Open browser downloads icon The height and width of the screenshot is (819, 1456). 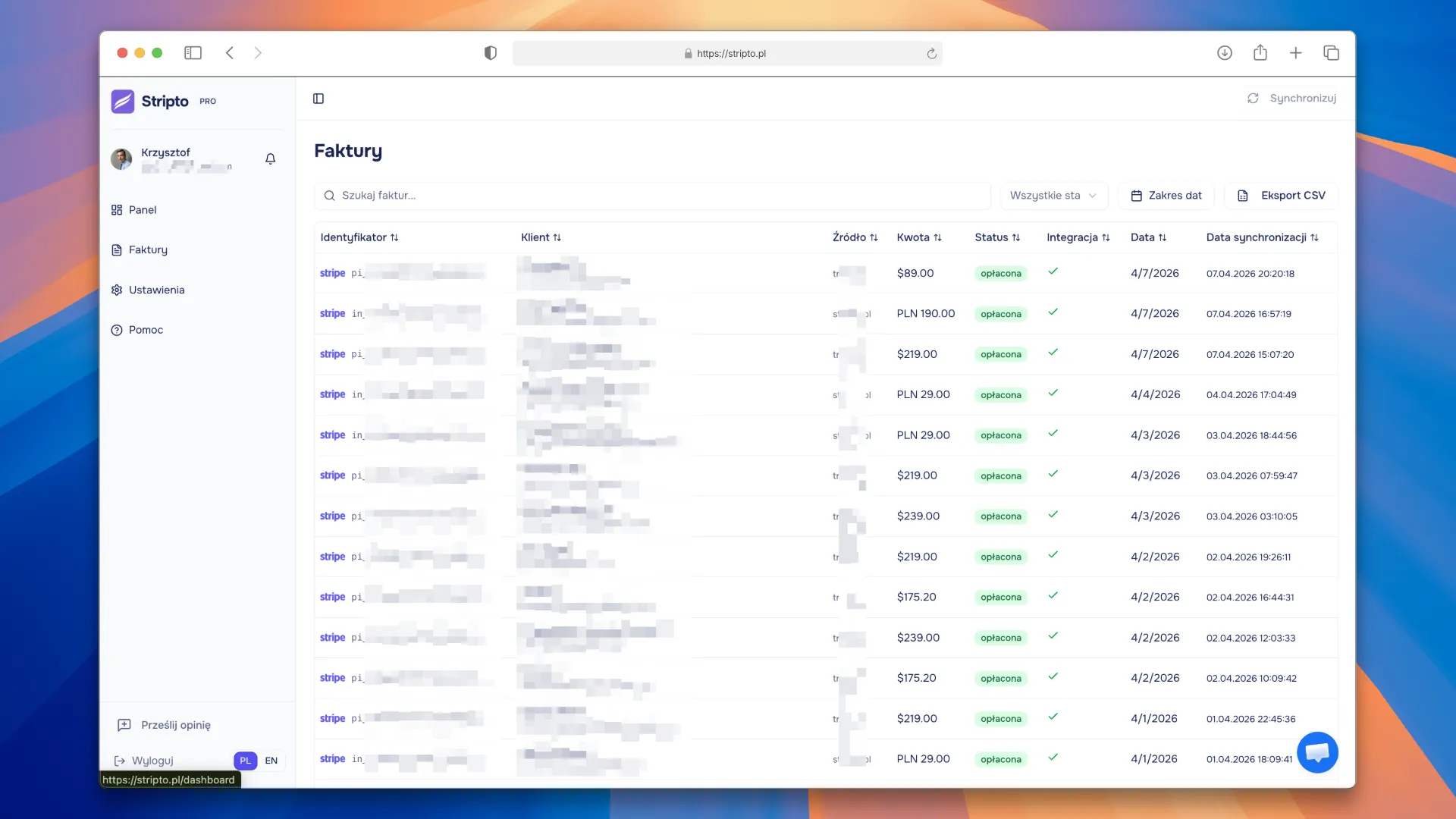[x=1225, y=53]
